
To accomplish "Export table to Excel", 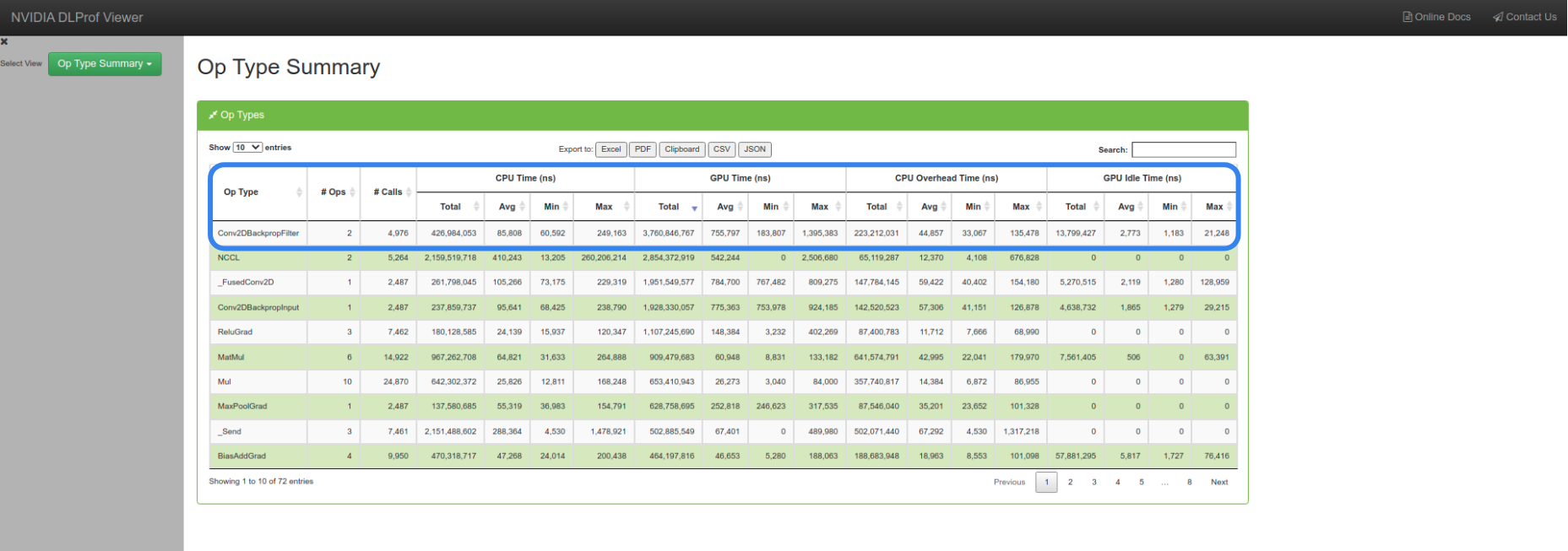I will pos(610,149).
